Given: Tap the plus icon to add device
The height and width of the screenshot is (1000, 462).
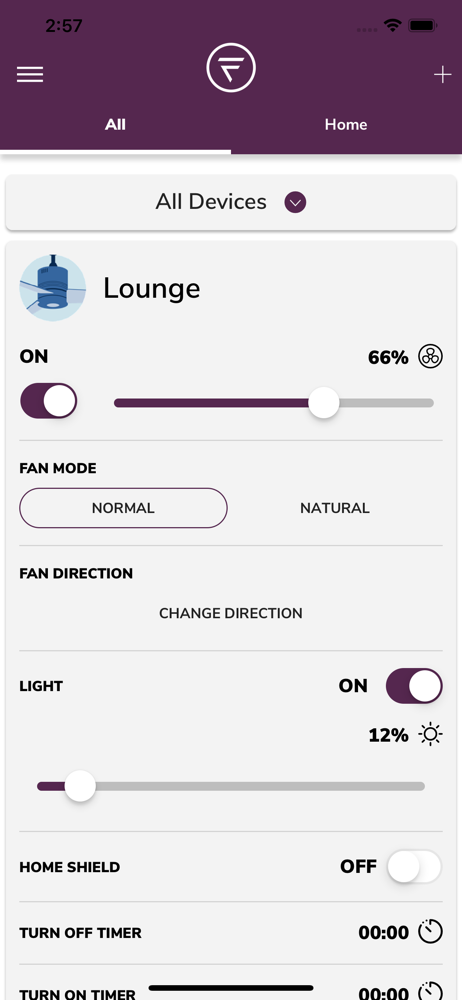Looking at the screenshot, I should pyautogui.click(x=442, y=75).
